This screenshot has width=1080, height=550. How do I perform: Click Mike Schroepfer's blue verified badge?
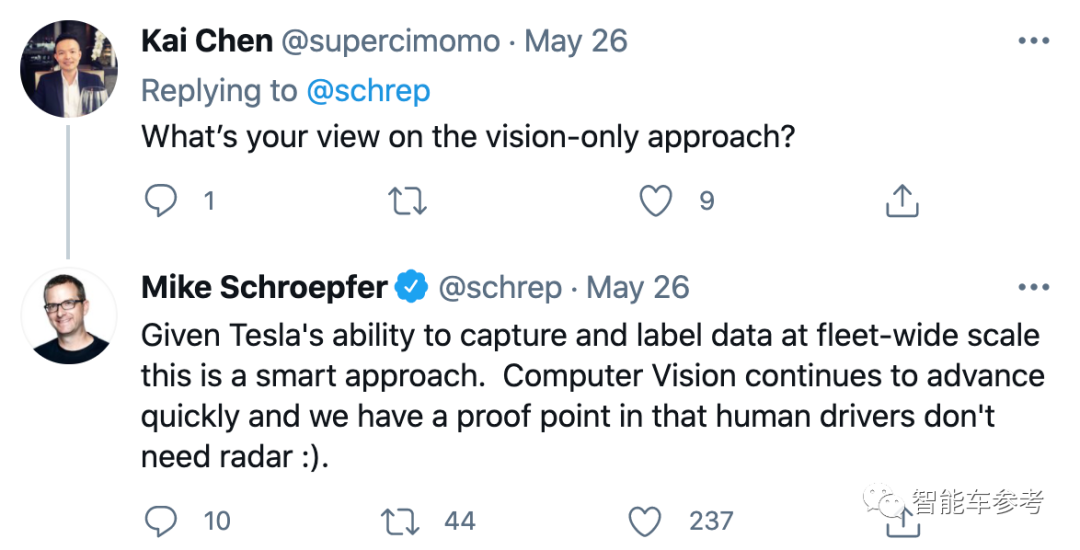pos(411,288)
